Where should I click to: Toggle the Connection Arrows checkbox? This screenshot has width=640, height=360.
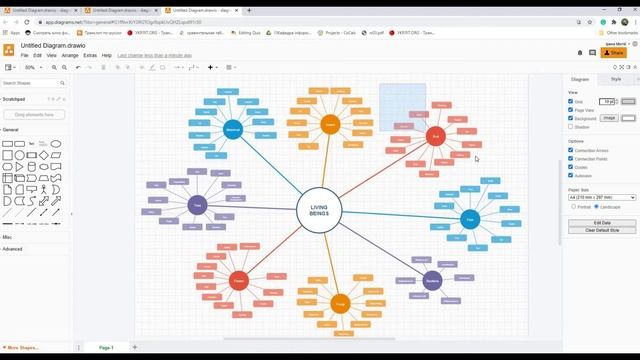point(571,150)
